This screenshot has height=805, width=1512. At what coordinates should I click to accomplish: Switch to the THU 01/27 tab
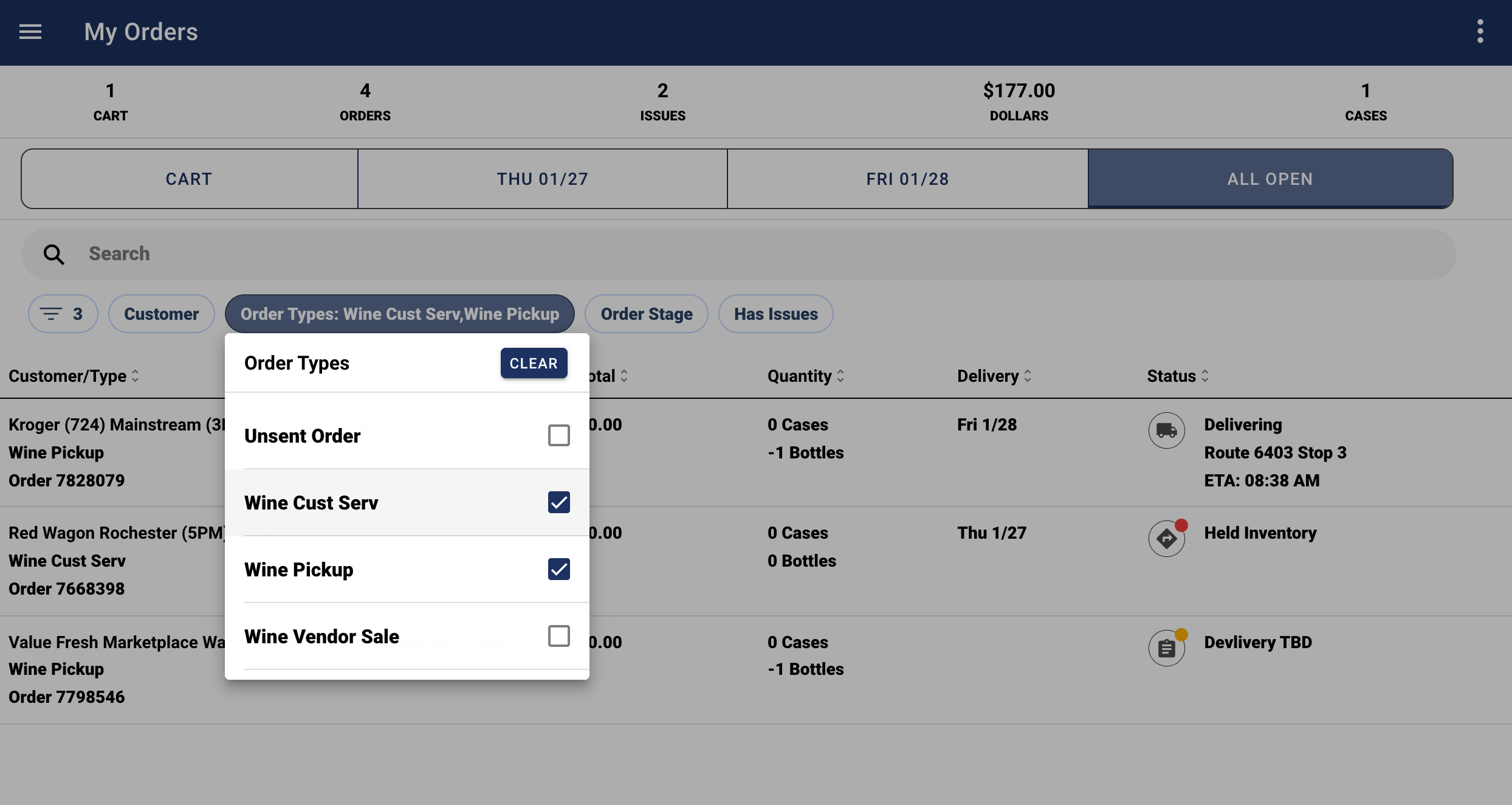pyautogui.click(x=542, y=179)
